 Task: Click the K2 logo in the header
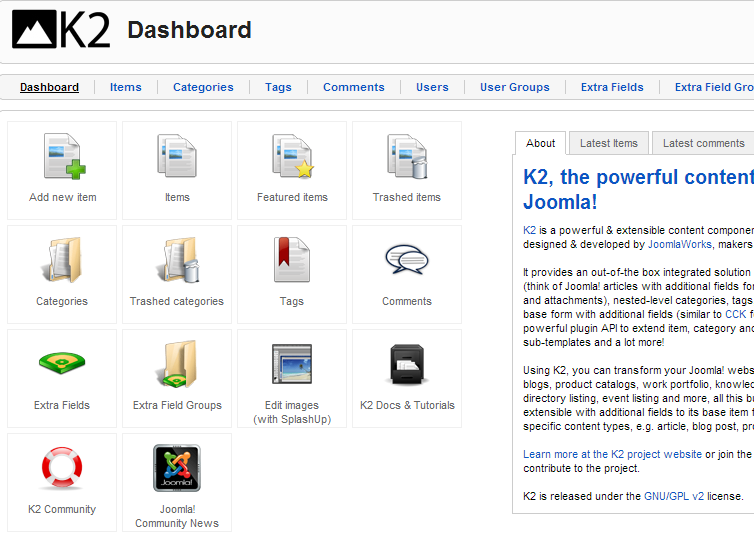click(x=61, y=29)
